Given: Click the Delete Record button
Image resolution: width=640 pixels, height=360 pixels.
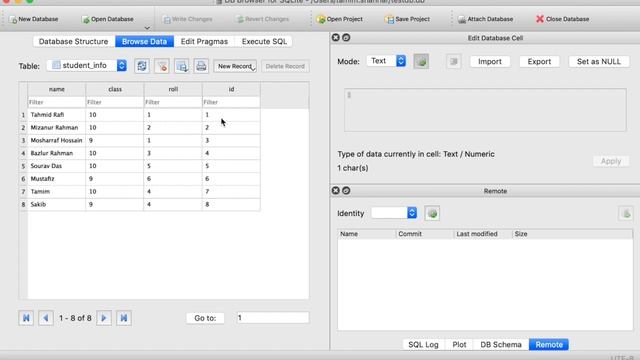Looking at the screenshot, I should (285, 66).
